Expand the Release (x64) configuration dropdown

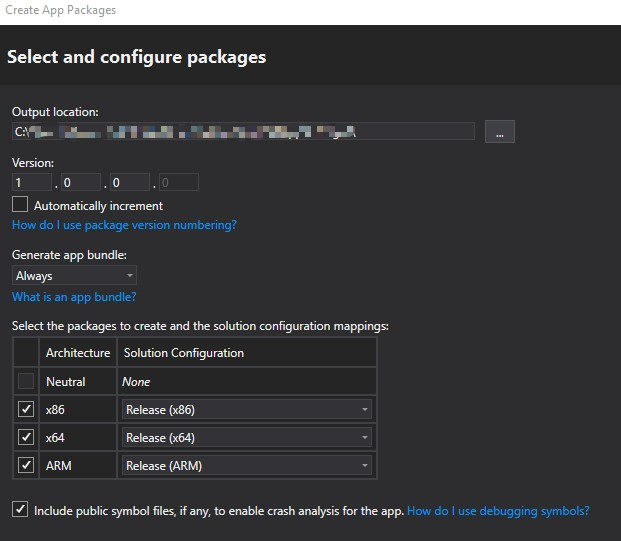pyautogui.click(x=246, y=437)
